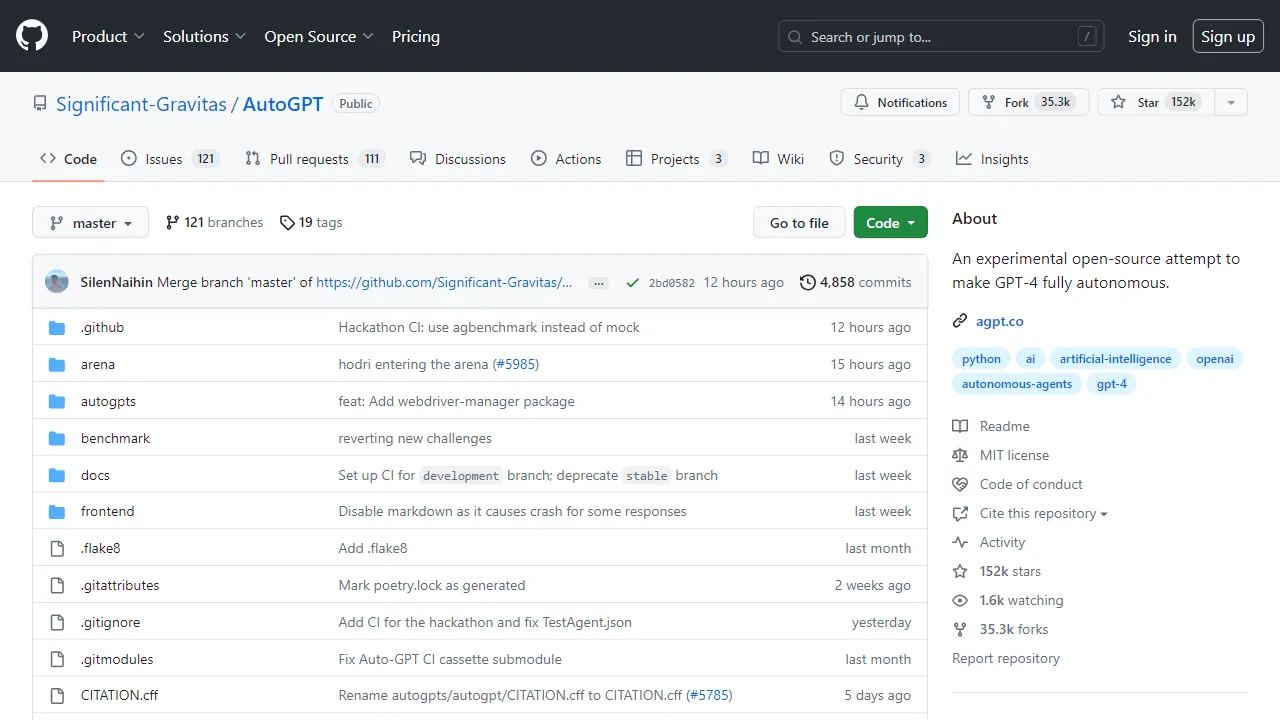Click the autonomous-agents topic tag

pos(1017,384)
